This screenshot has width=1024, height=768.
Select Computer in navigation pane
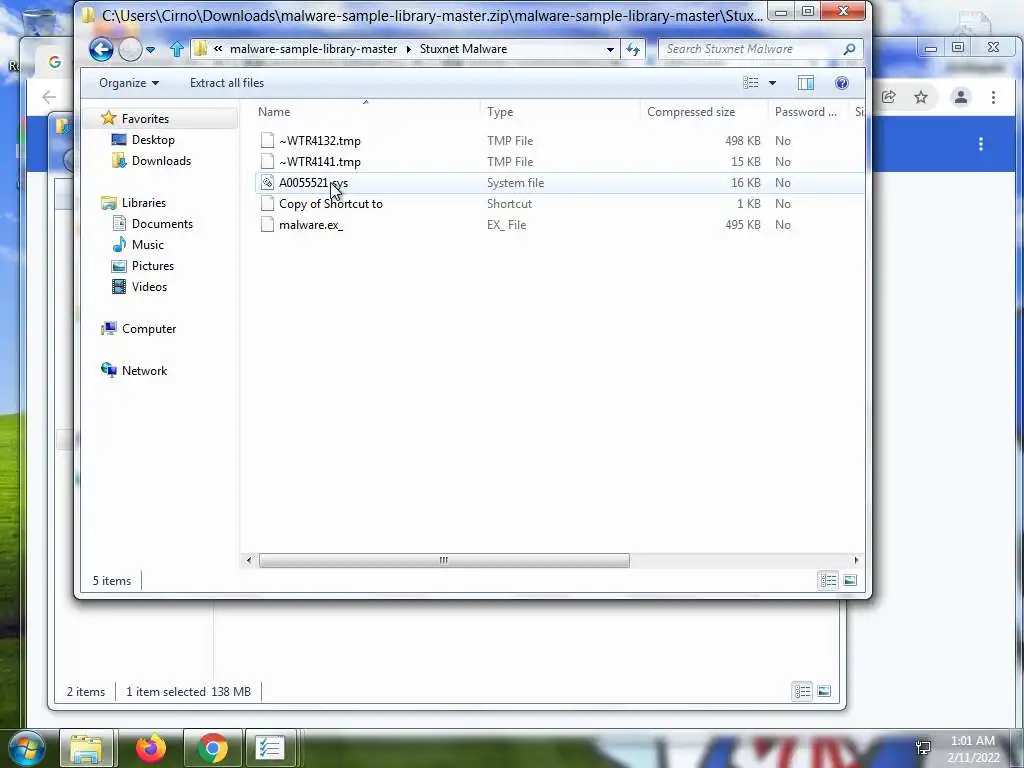tap(149, 329)
